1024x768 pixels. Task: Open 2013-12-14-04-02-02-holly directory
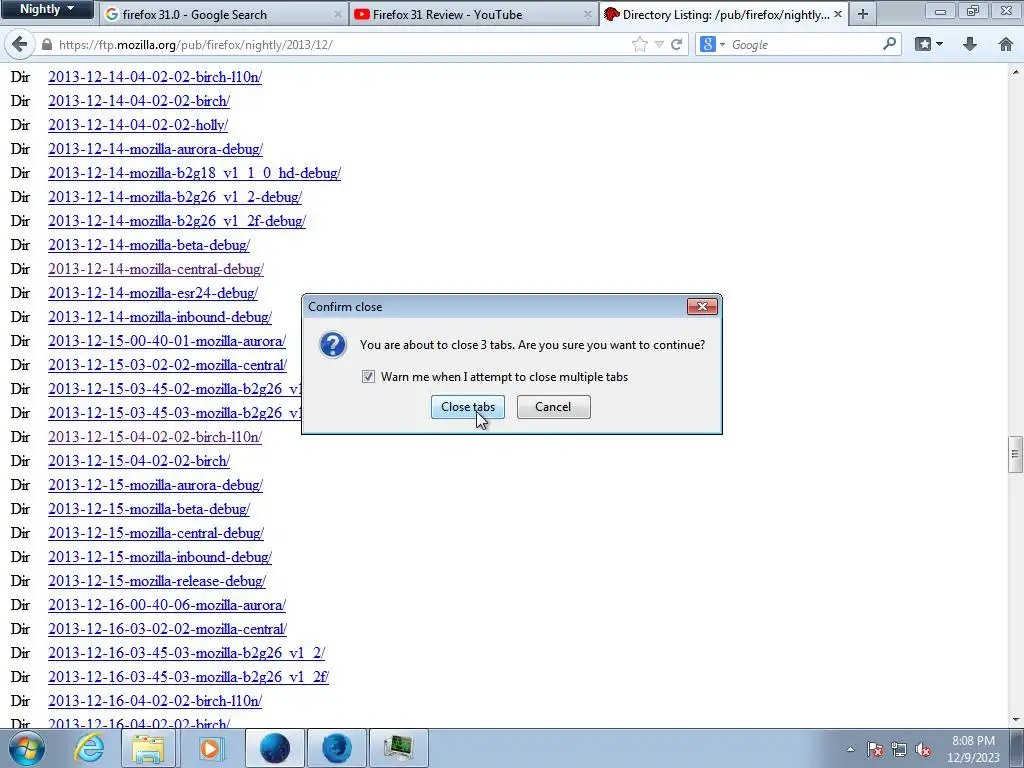click(138, 125)
